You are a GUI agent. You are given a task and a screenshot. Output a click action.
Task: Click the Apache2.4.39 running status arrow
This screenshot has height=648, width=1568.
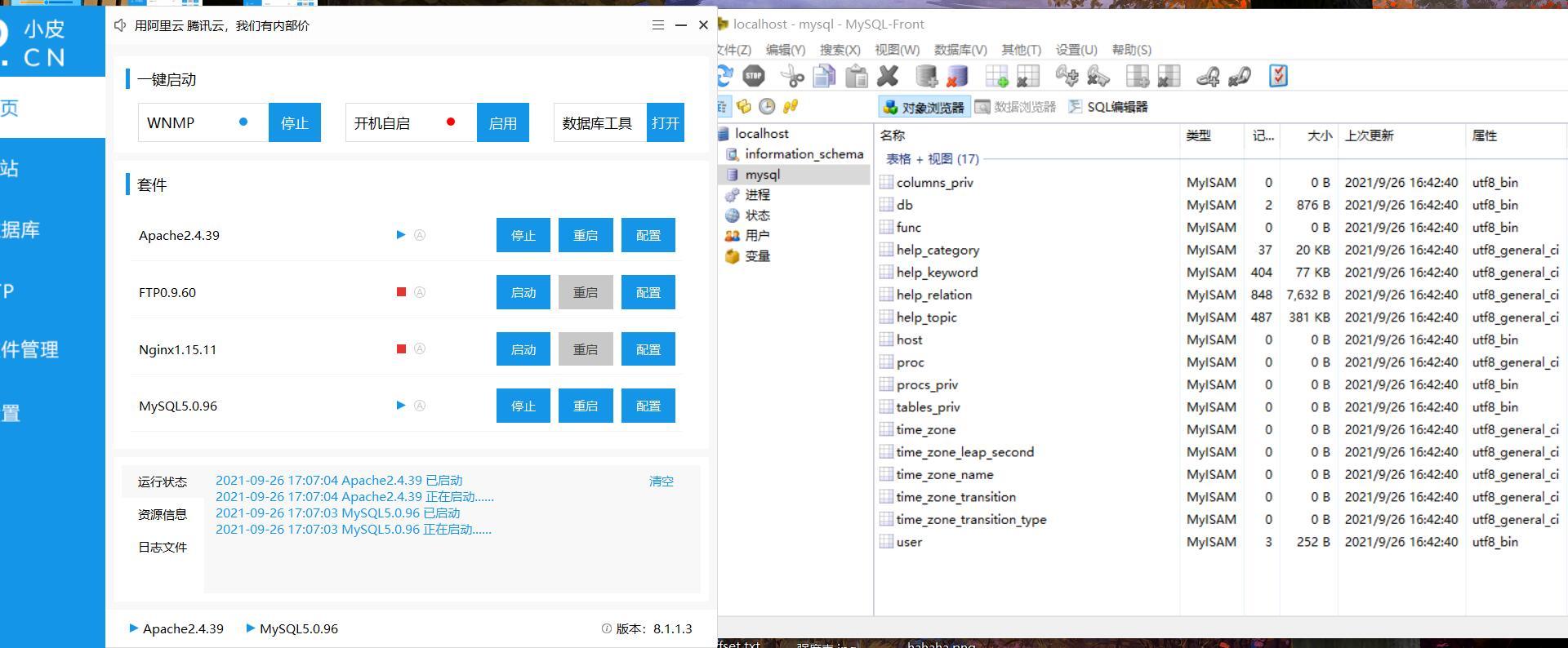401,235
